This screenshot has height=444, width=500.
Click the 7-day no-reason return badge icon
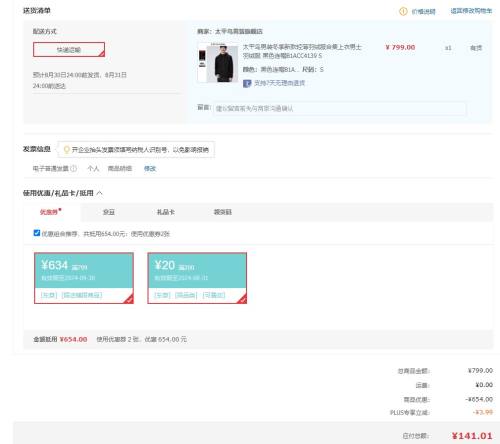pyautogui.click(x=247, y=83)
